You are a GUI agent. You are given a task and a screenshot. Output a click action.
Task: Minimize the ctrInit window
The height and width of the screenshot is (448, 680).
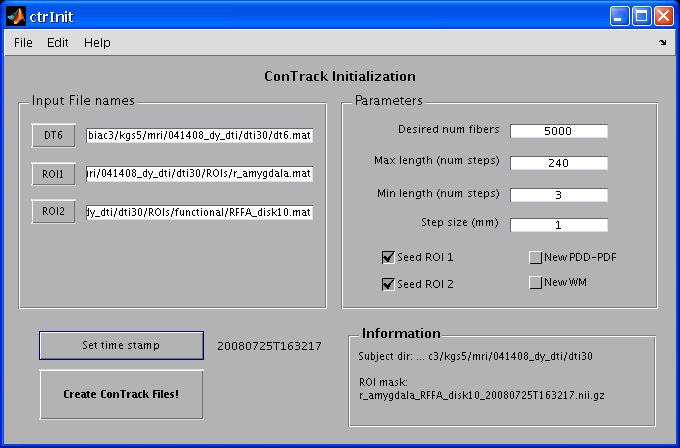[619, 16]
